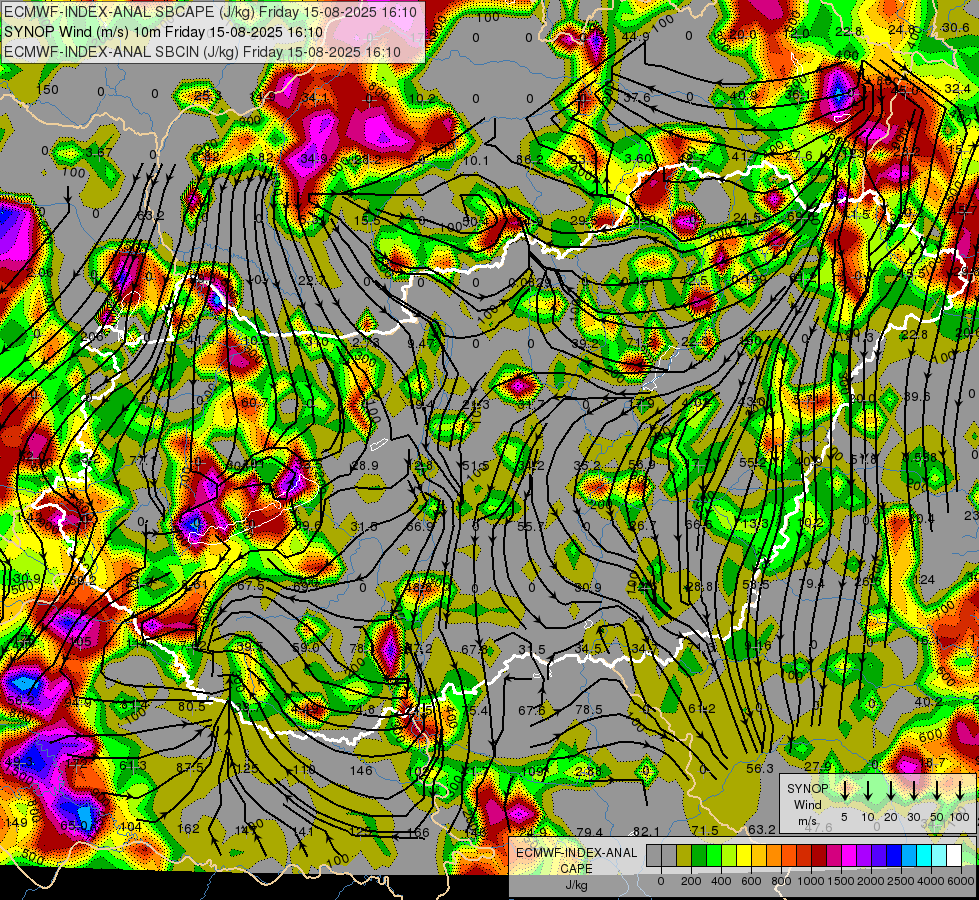The width and height of the screenshot is (979, 900).
Task: Click the 'SYNOP Wind (m/s) 10m' title line
Action: coord(164,32)
